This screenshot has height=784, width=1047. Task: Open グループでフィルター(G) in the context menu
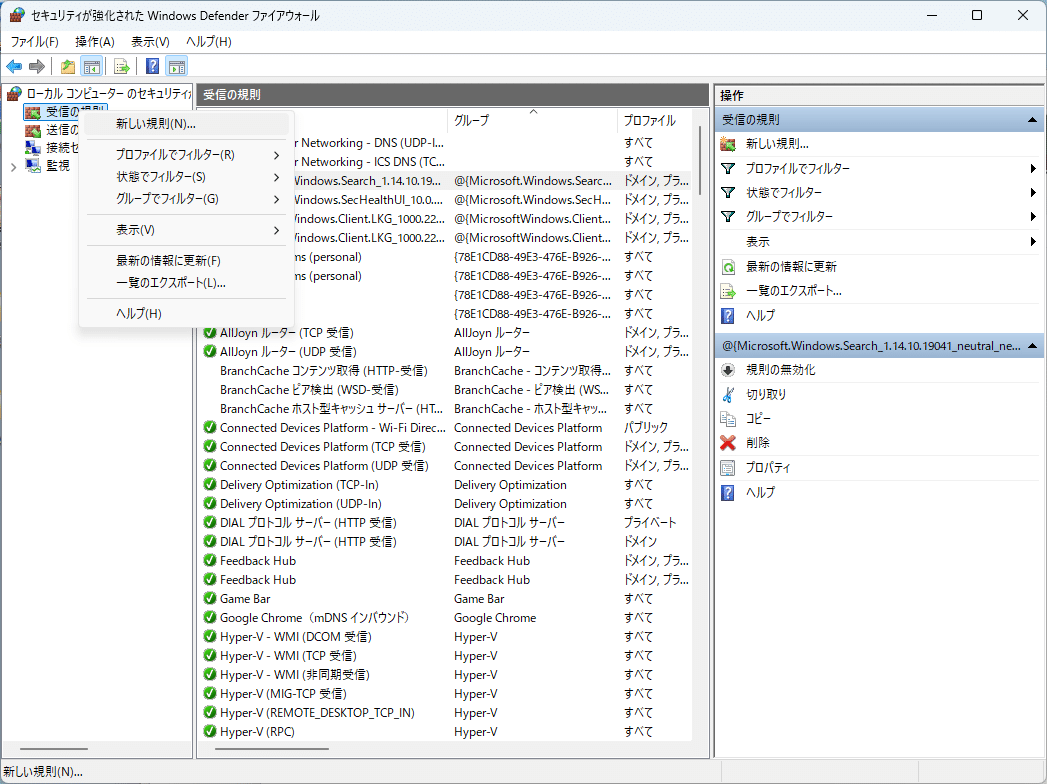(x=187, y=199)
